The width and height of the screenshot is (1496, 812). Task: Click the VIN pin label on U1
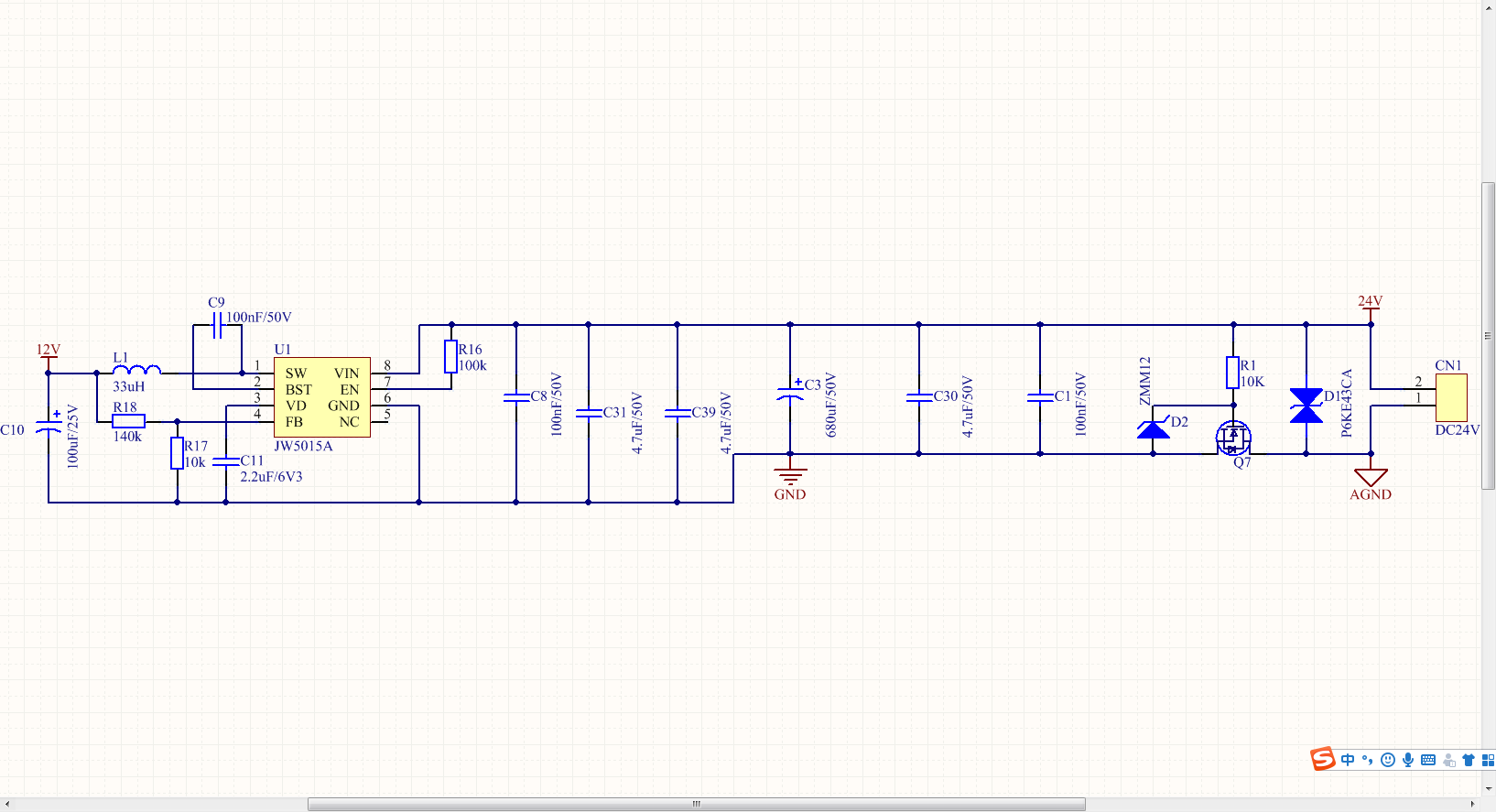(x=346, y=374)
